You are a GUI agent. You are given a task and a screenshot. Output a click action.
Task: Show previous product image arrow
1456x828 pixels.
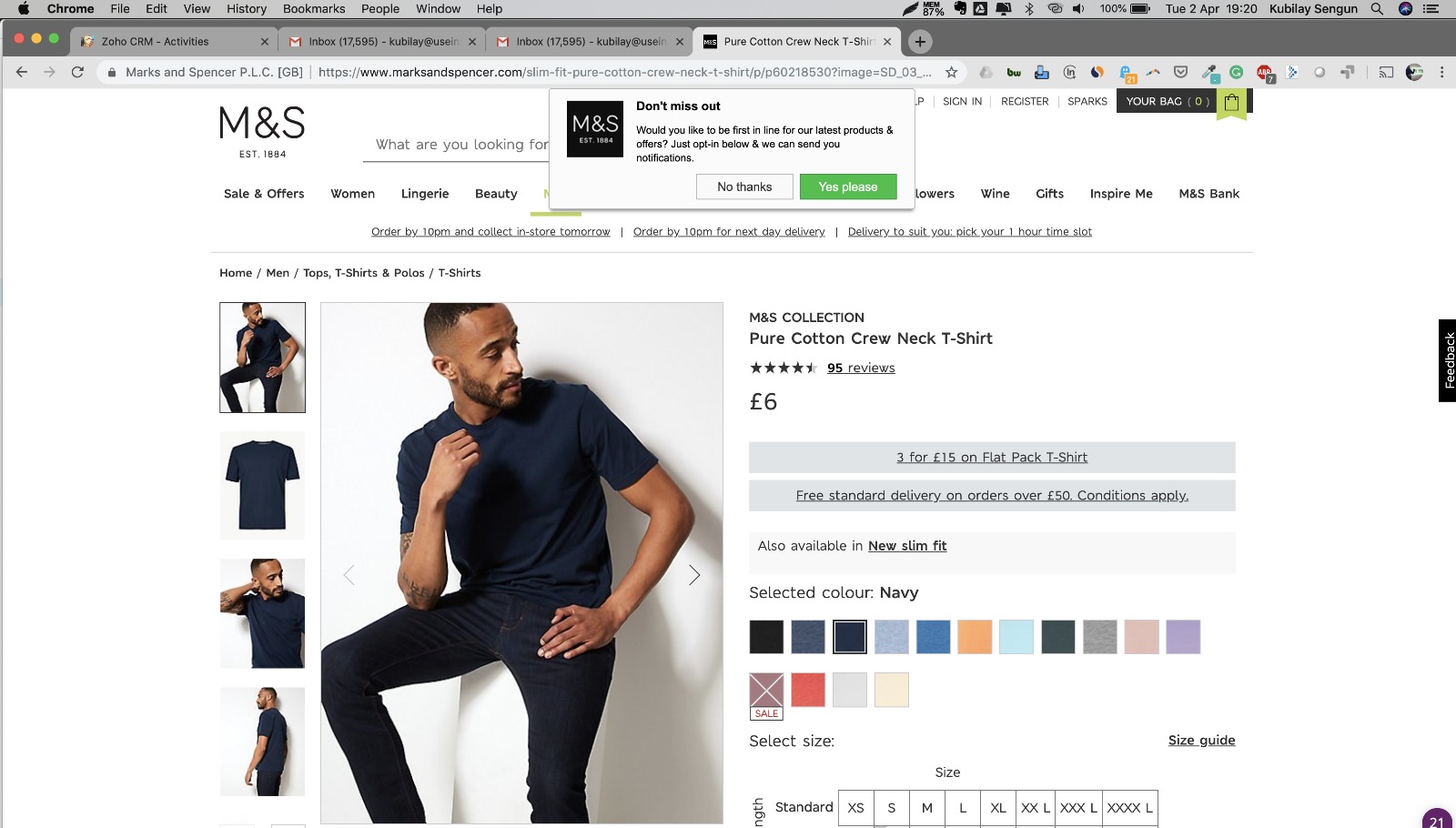[x=349, y=575]
